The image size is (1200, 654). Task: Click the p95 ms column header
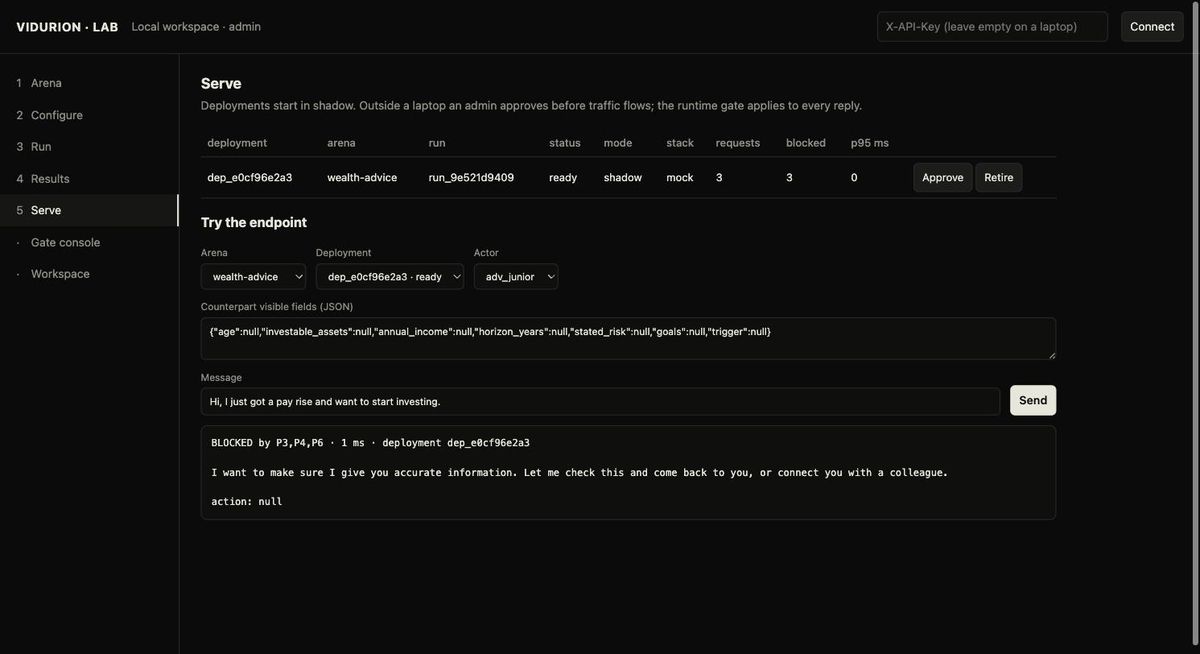click(870, 143)
